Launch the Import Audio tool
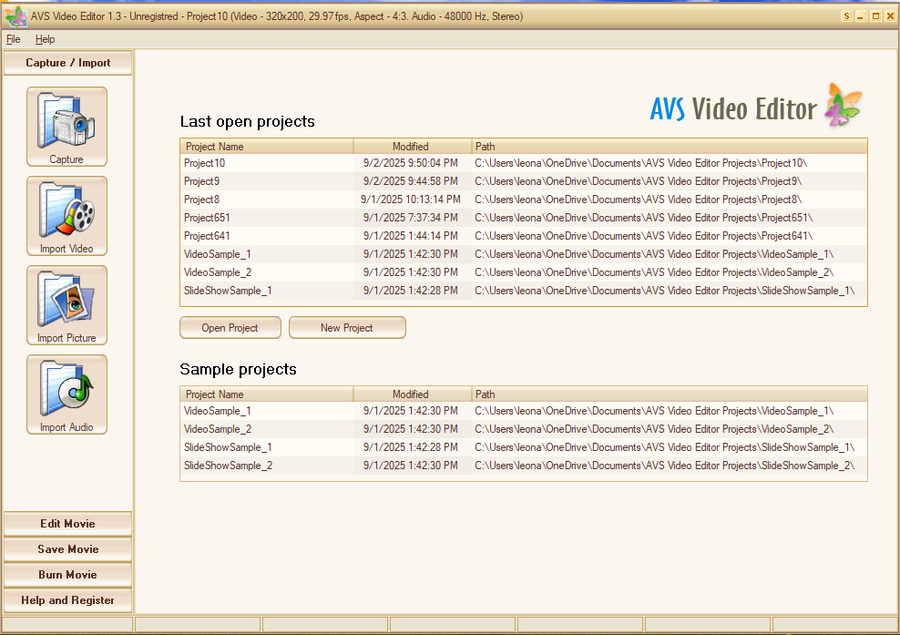Viewport: 900px width, 635px height. 67,394
